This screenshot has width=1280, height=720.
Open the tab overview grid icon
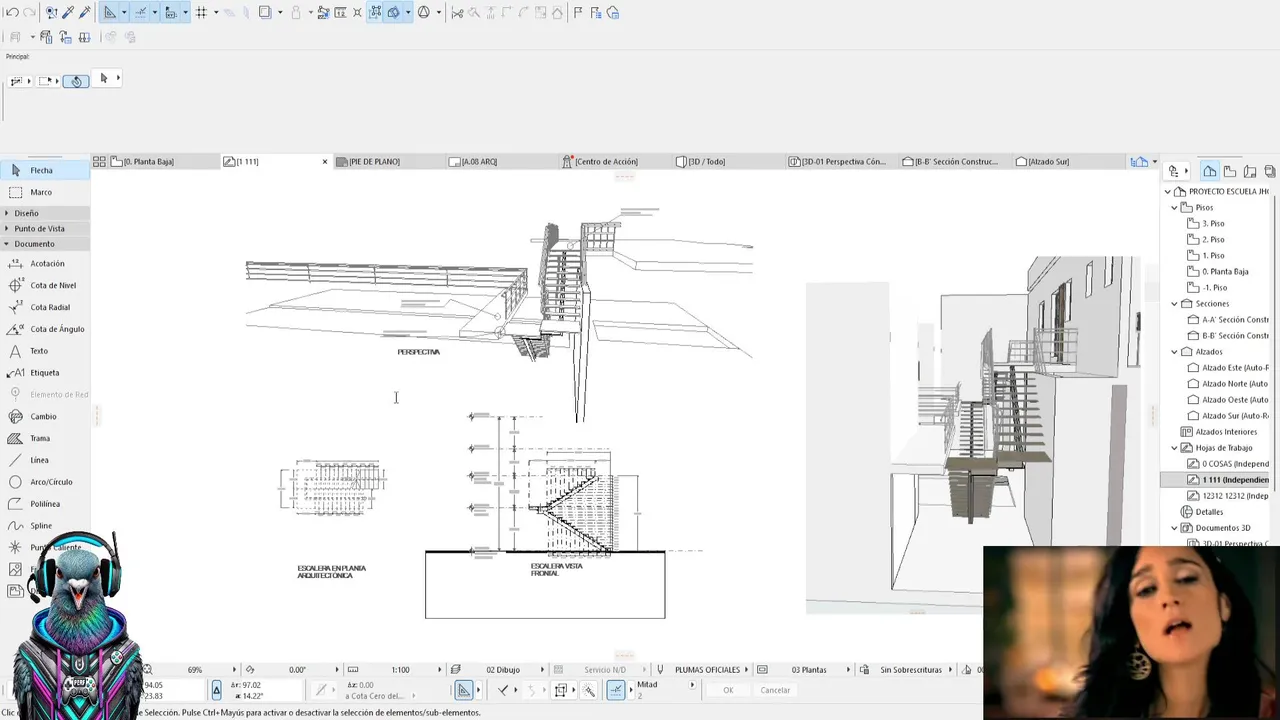click(x=99, y=161)
